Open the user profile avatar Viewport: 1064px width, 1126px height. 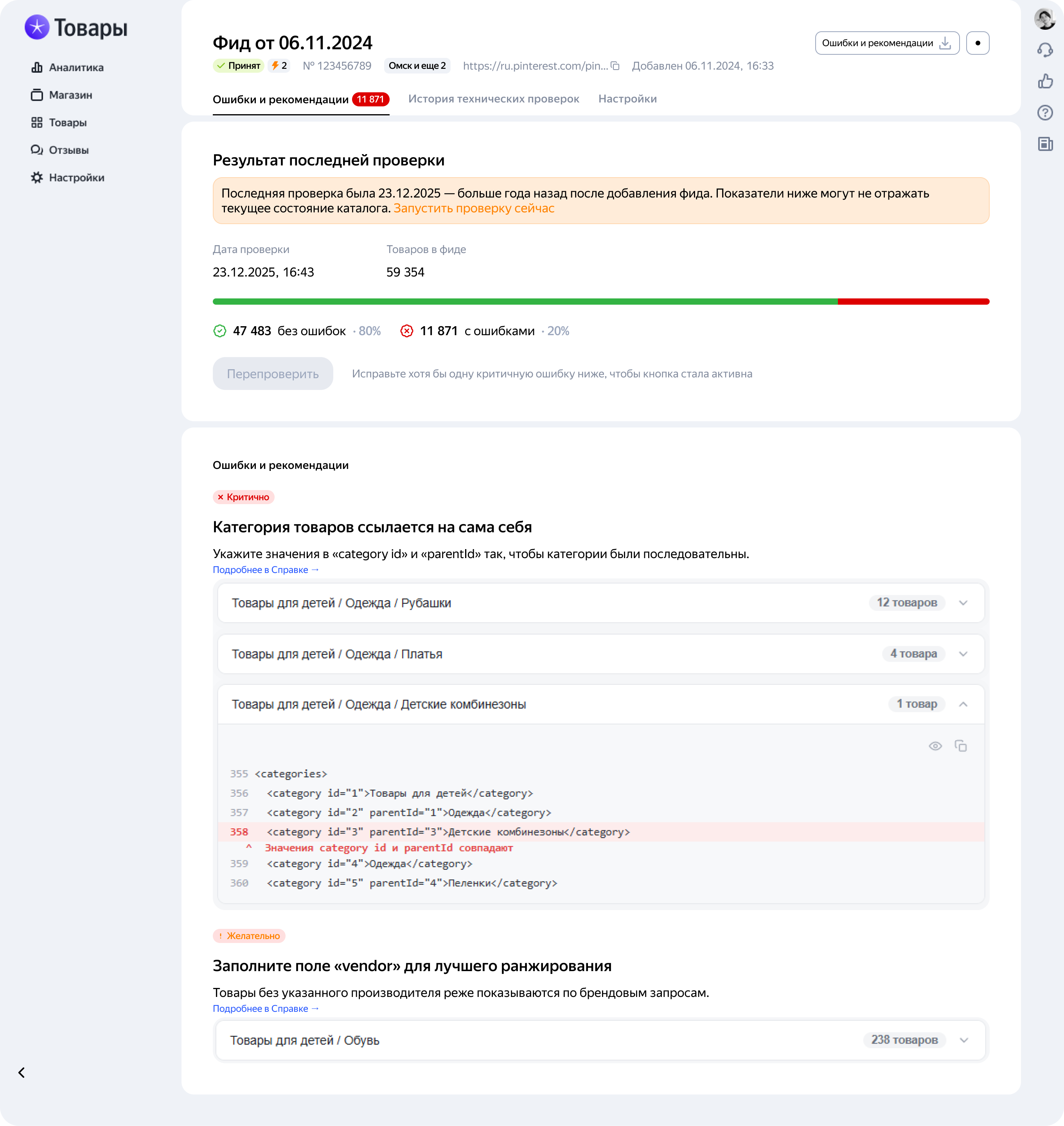pos(1045,19)
